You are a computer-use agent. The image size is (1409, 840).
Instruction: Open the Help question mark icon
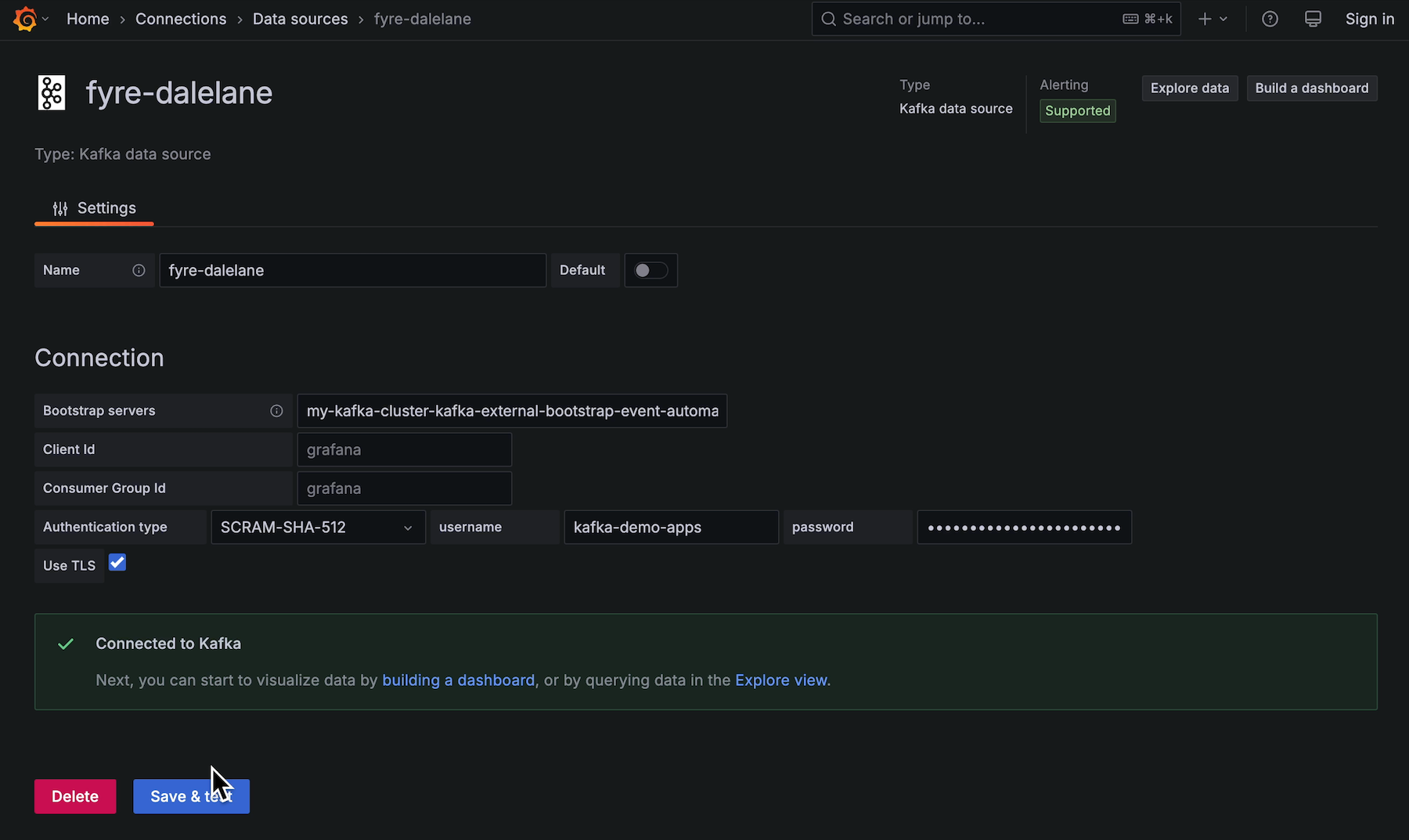click(1270, 19)
